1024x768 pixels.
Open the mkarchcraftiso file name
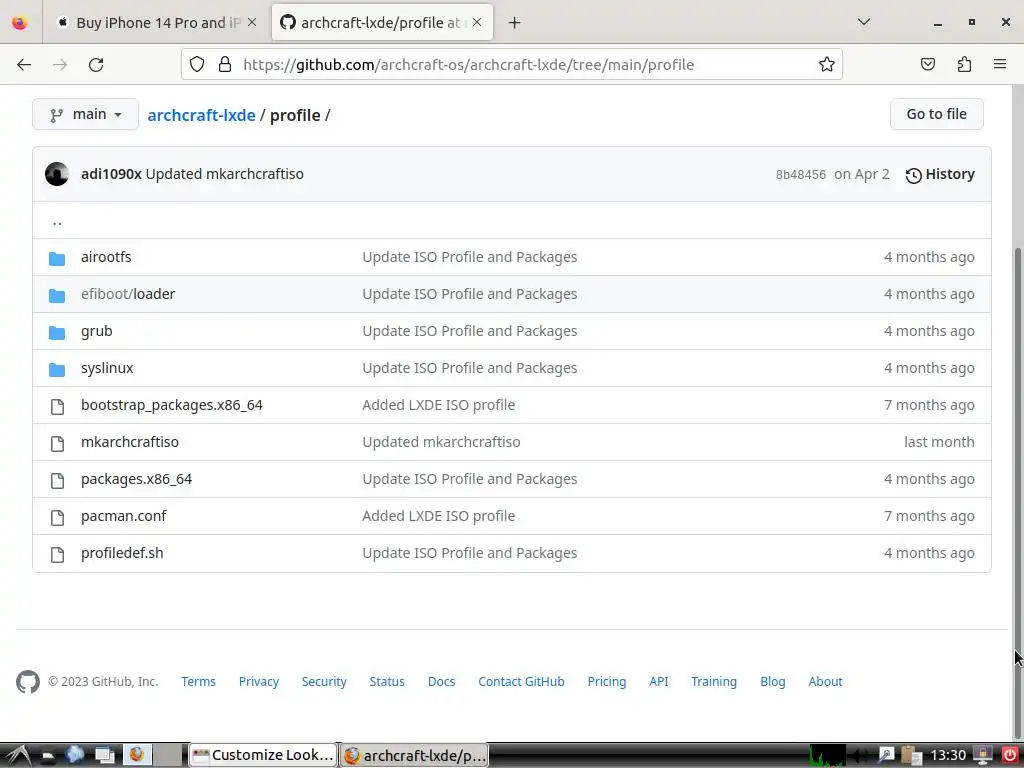tap(130, 442)
